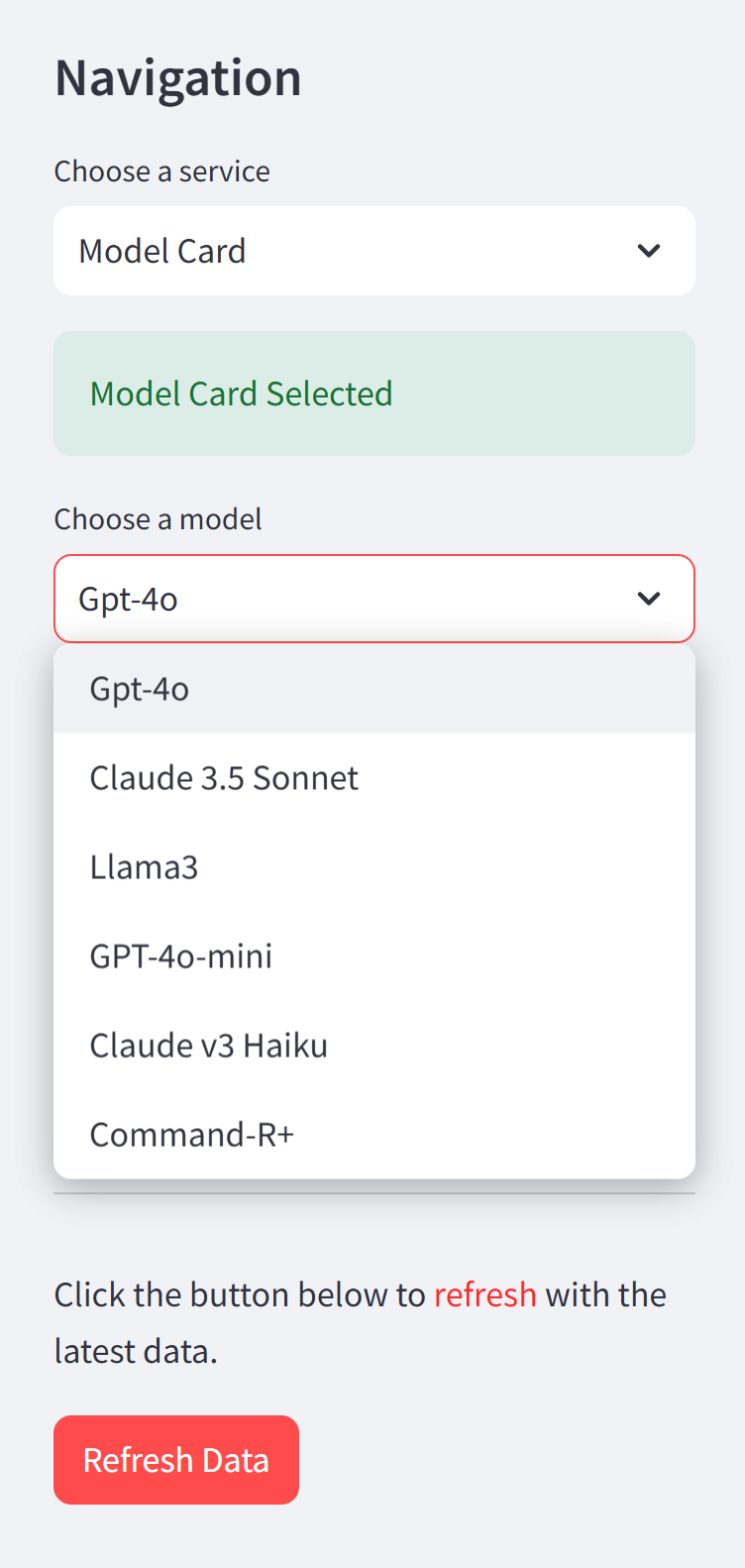
Task: Click the Choose a service label
Action: 161,171
